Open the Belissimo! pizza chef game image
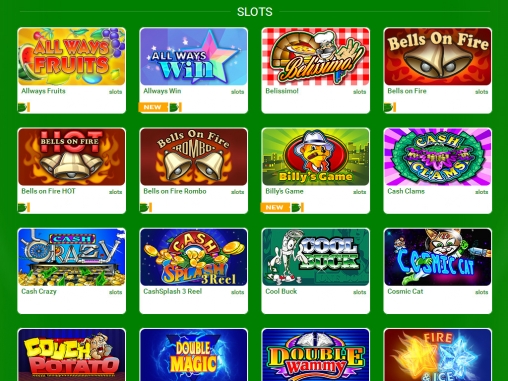This screenshot has height=381, width=508. click(x=316, y=57)
